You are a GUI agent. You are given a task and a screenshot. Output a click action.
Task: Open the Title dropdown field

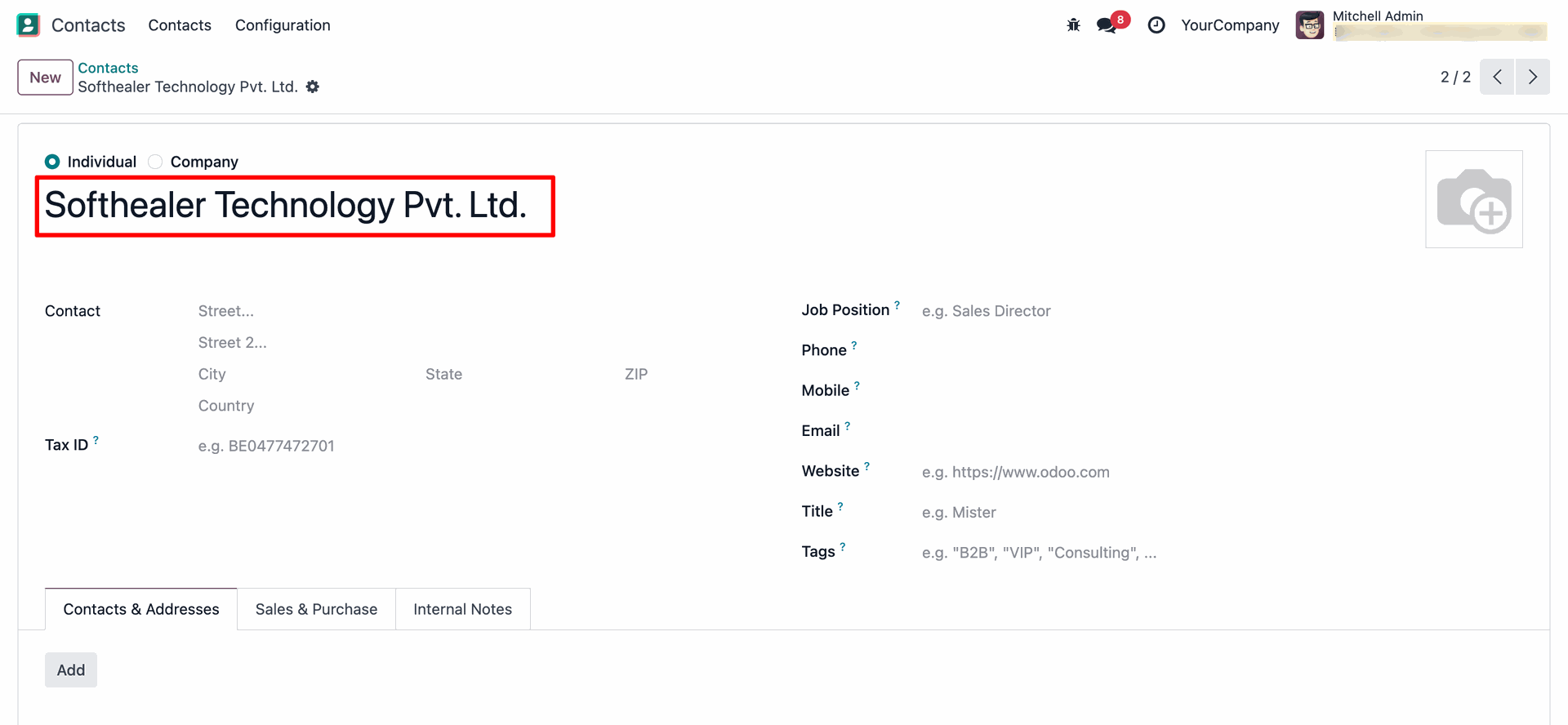pyautogui.click(x=1222, y=513)
